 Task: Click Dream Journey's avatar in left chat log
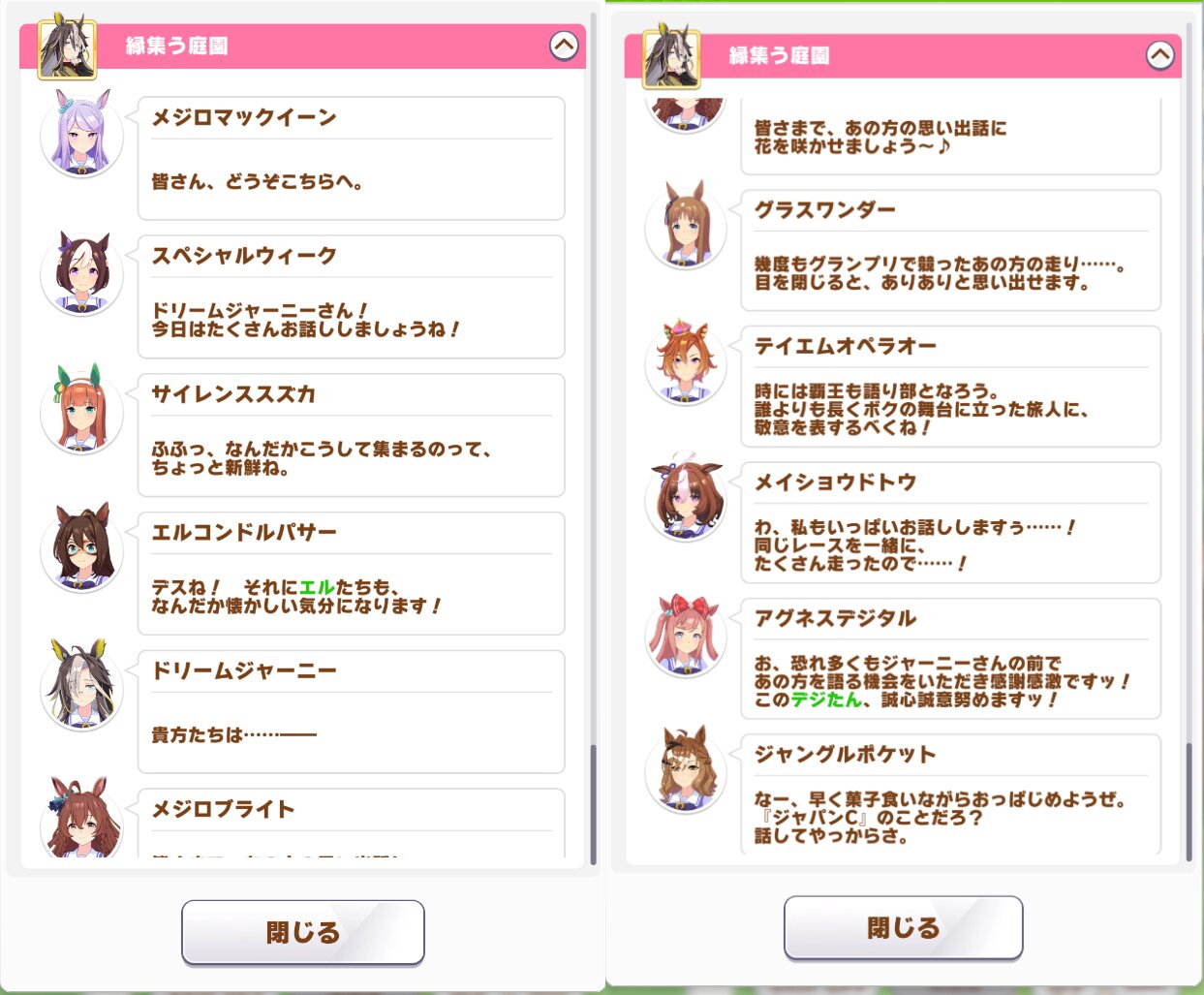click(x=82, y=688)
